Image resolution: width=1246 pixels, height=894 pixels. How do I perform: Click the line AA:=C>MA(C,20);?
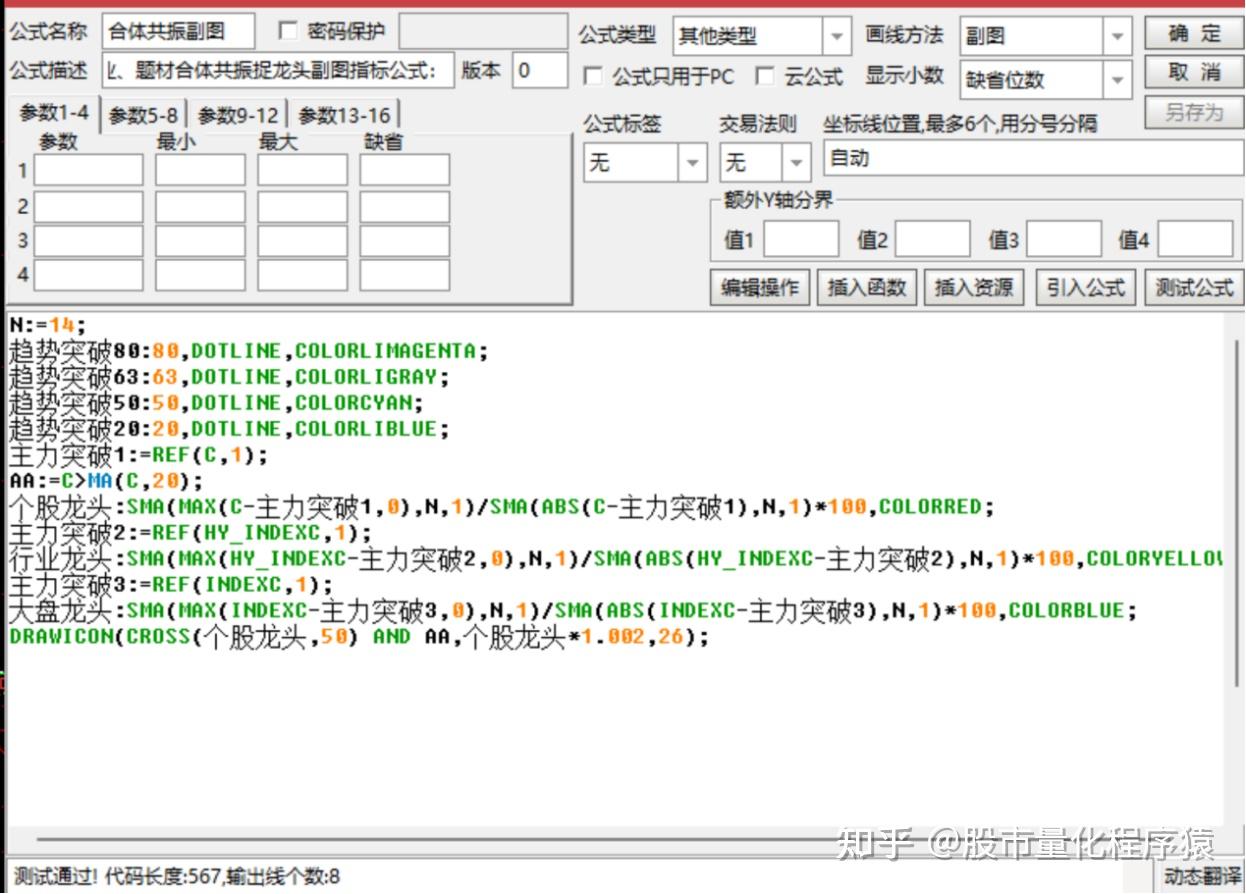106,481
